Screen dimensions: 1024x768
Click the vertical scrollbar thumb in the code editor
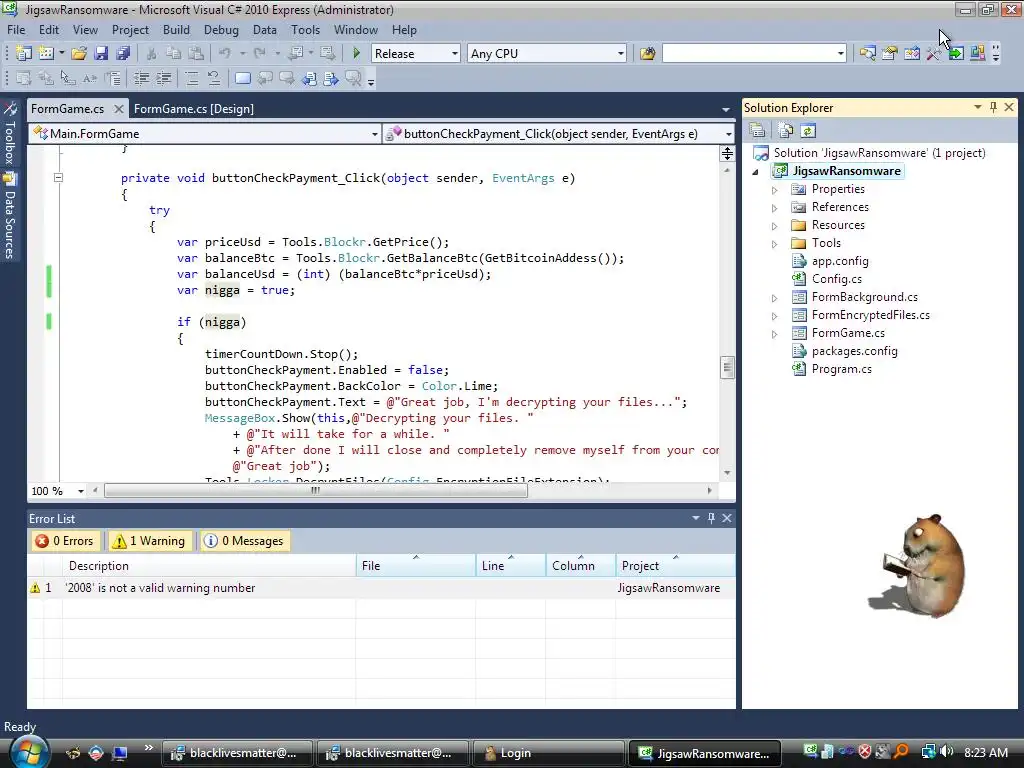click(727, 368)
